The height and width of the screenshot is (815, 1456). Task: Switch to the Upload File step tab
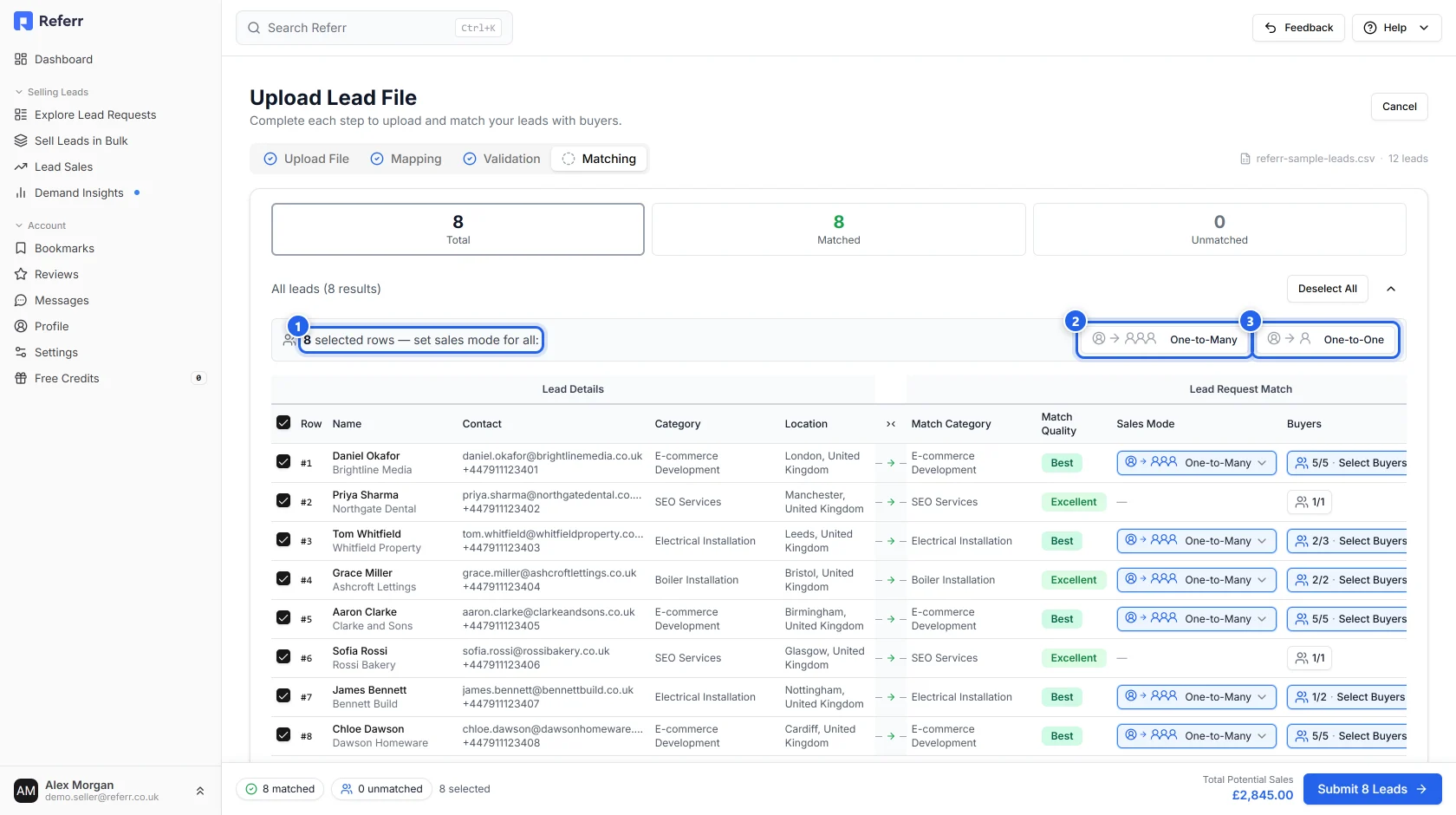click(x=307, y=159)
